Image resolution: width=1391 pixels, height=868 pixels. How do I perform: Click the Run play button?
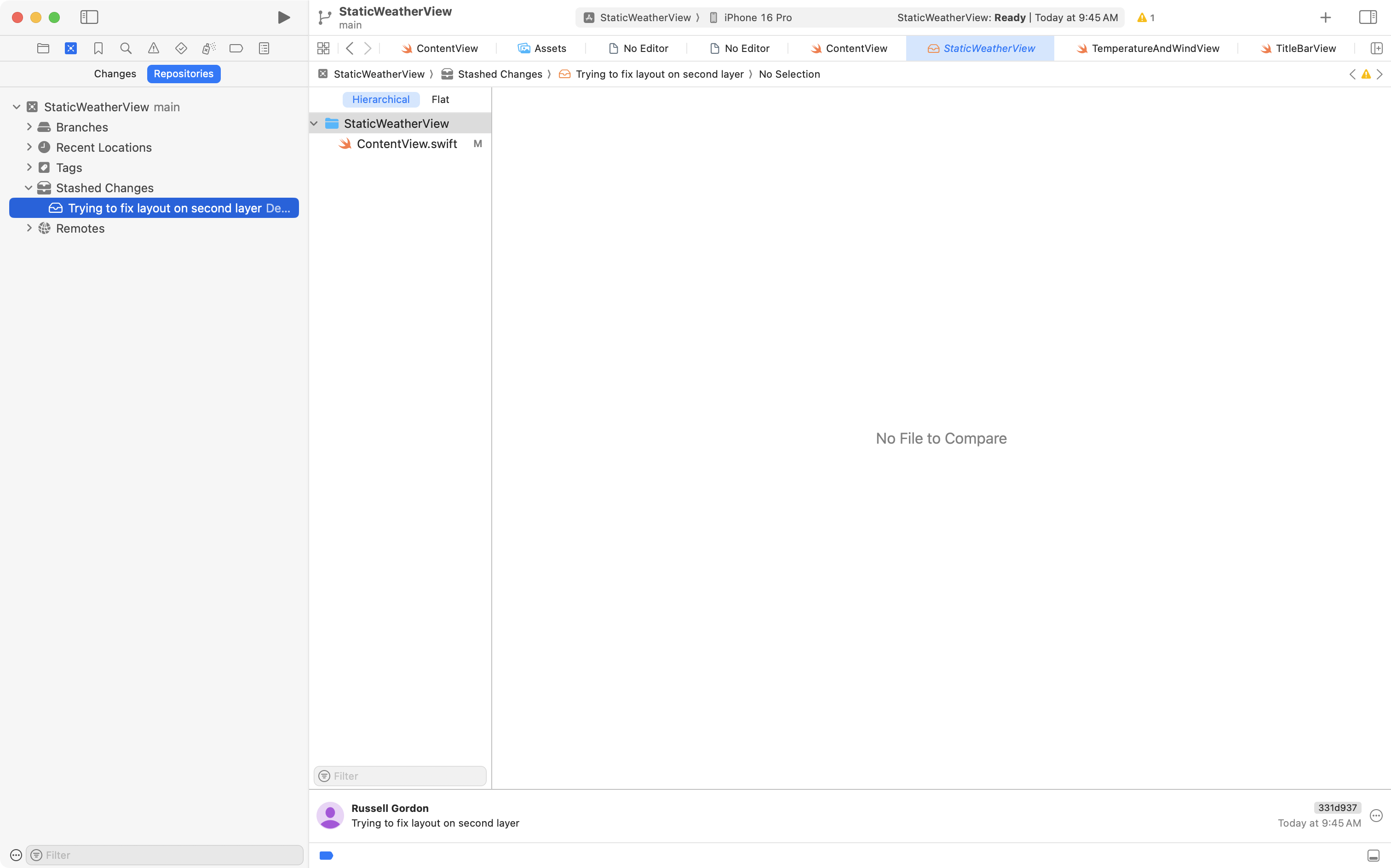pos(284,17)
